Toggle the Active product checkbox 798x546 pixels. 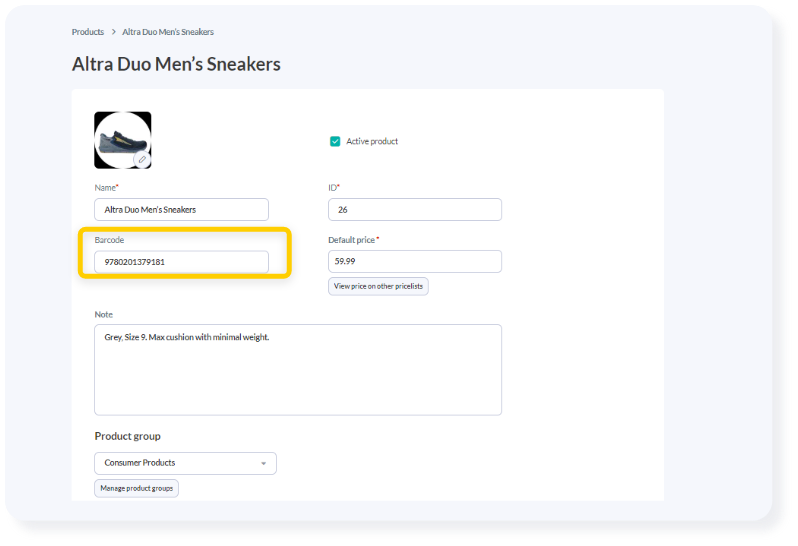(x=335, y=141)
